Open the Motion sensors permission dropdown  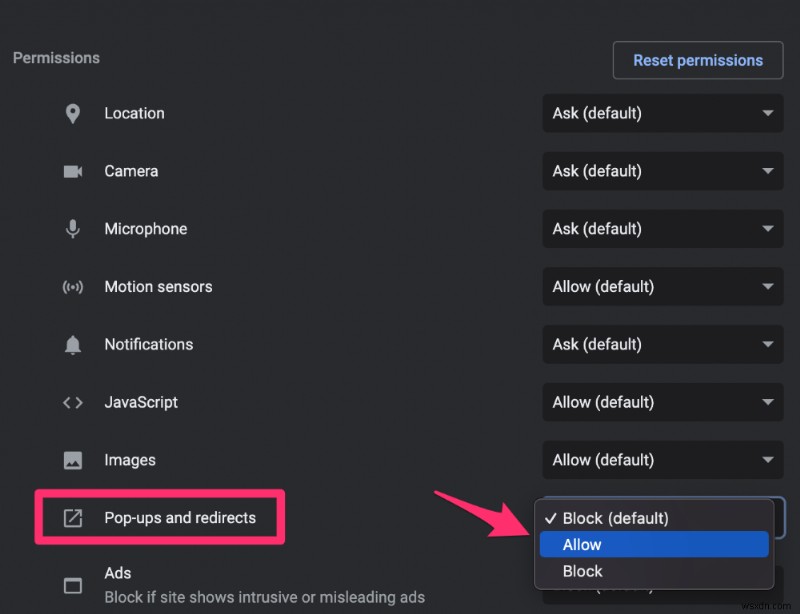[x=662, y=287]
